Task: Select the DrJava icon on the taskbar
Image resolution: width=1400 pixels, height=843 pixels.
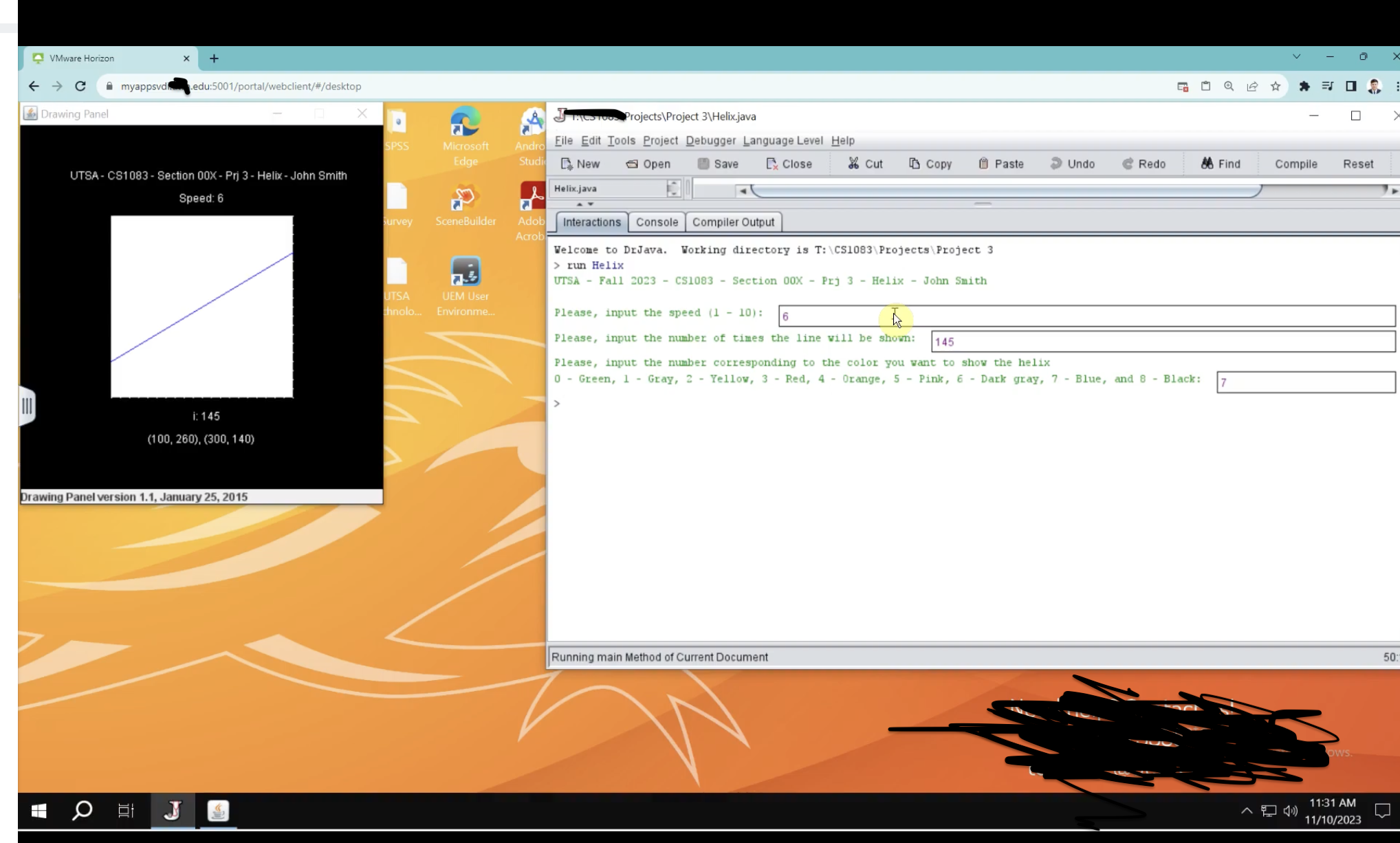Action: click(x=173, y=811)
